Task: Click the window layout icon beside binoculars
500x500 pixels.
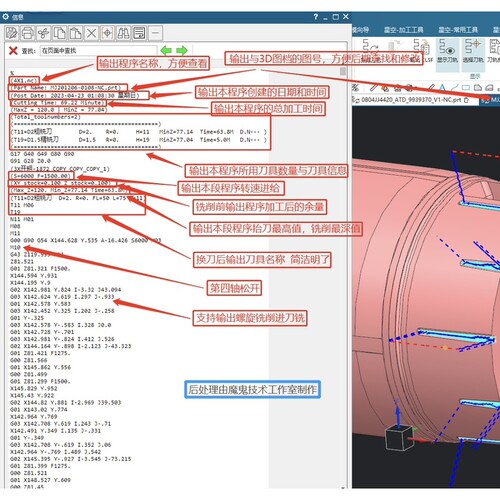Action: (139, 33)
